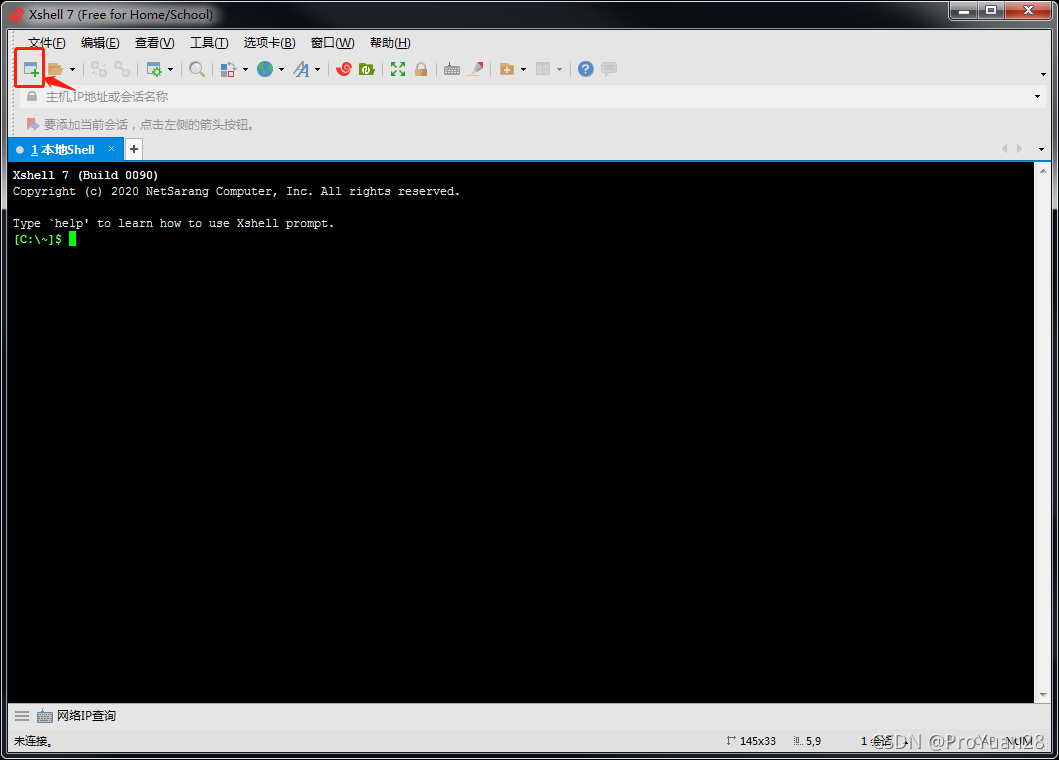
Task: Expand the globe encoding dropdown arrow
Action: tap(281, 69)
